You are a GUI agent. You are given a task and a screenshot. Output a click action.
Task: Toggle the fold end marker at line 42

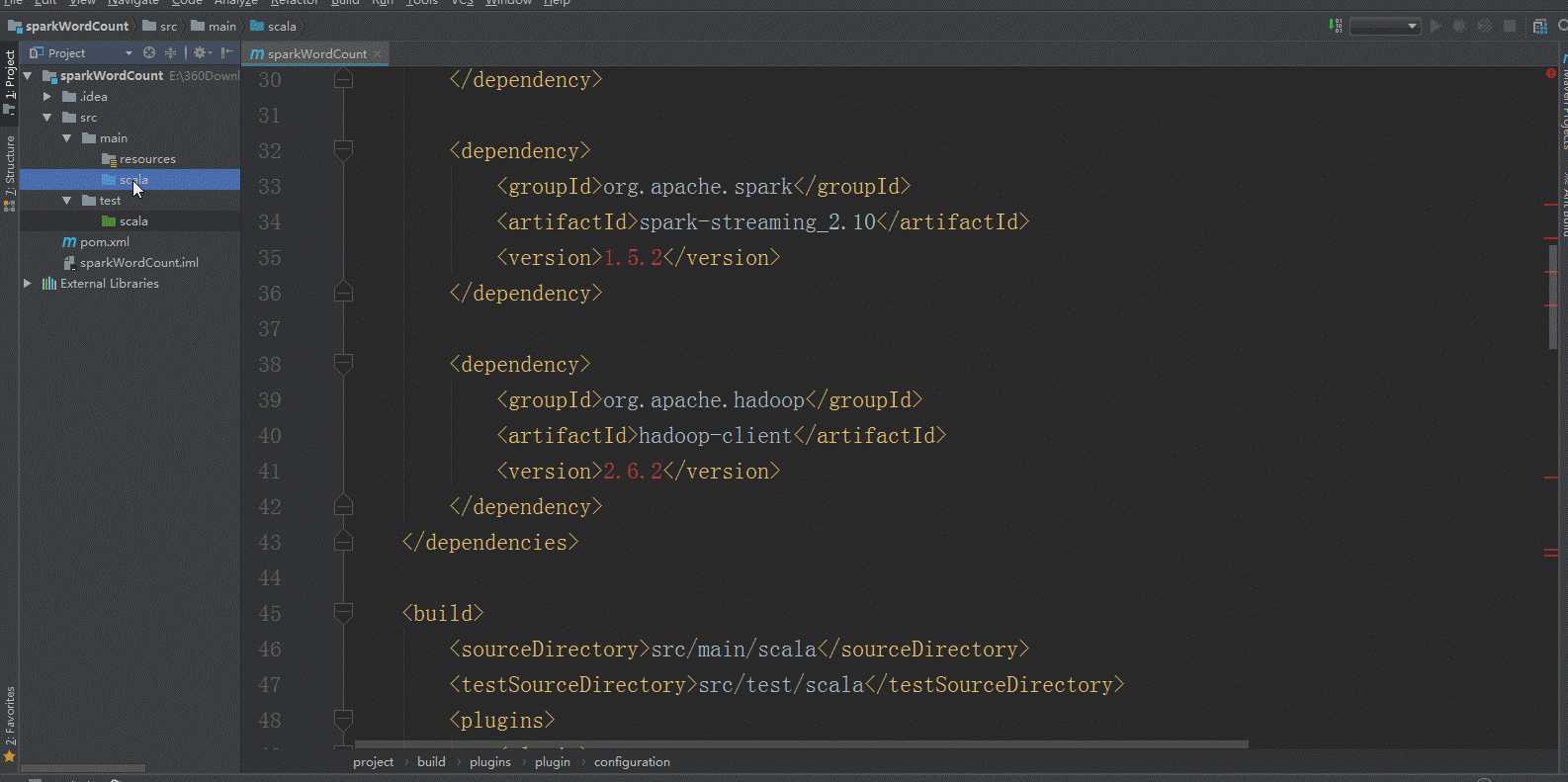tap(343, 506)
